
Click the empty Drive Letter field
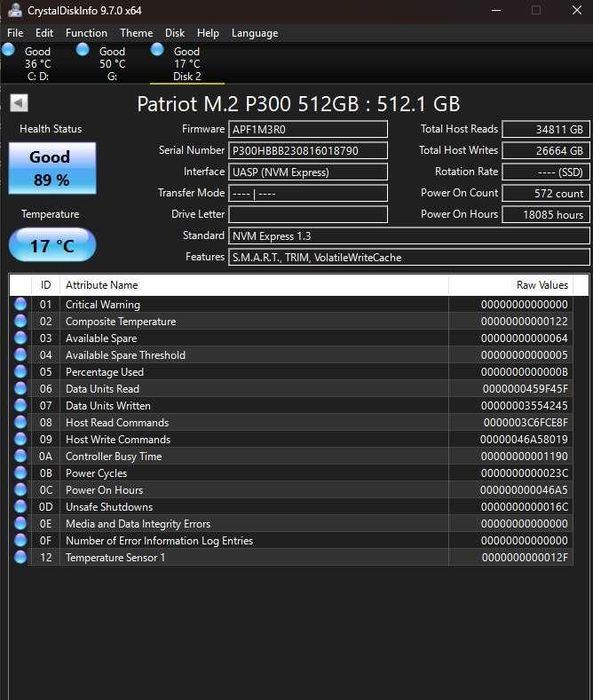[x=308, y=214]
